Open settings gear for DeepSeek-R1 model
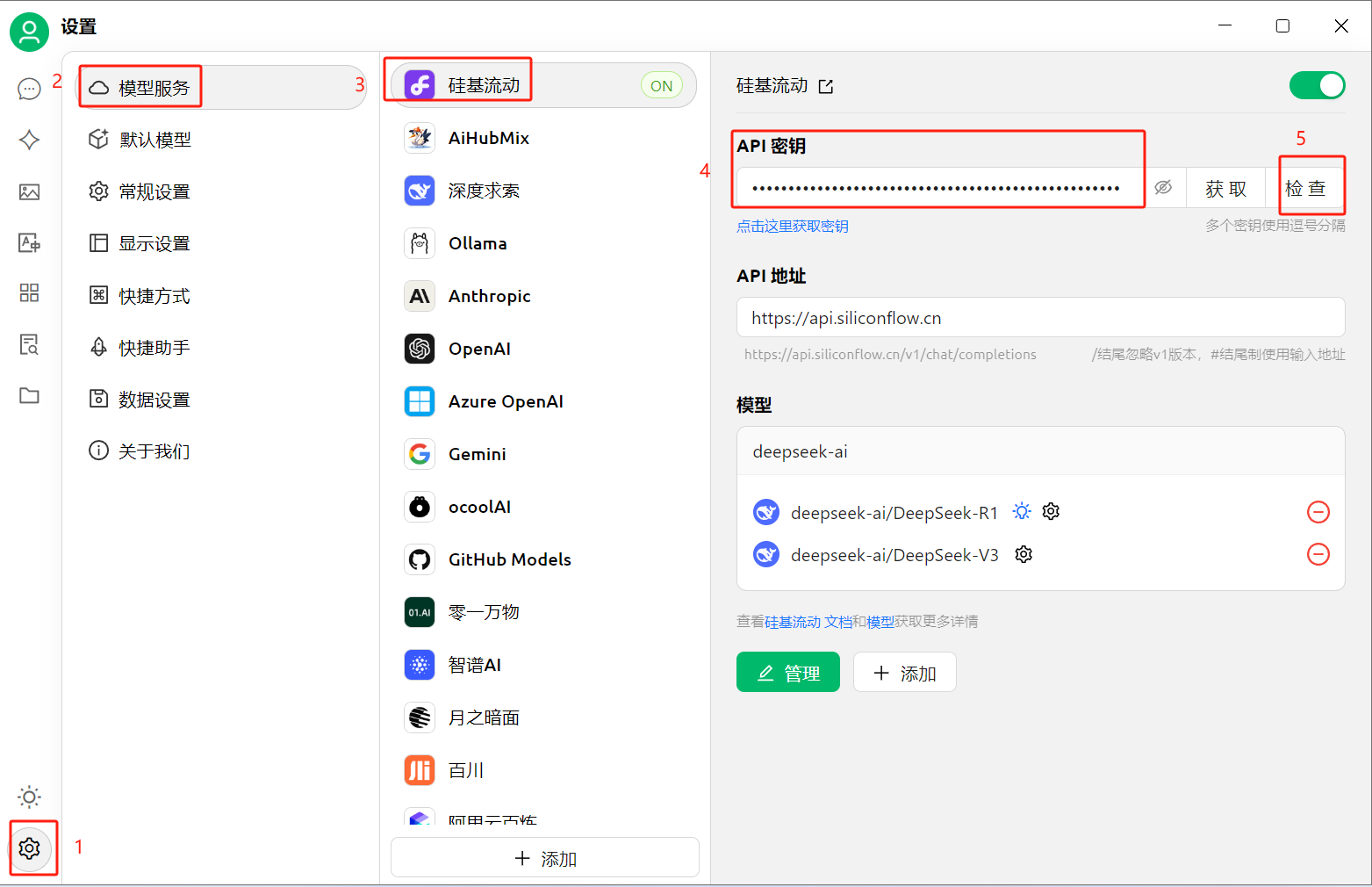This screenshot has width=1372, height=887. (x=1051, y=511)
